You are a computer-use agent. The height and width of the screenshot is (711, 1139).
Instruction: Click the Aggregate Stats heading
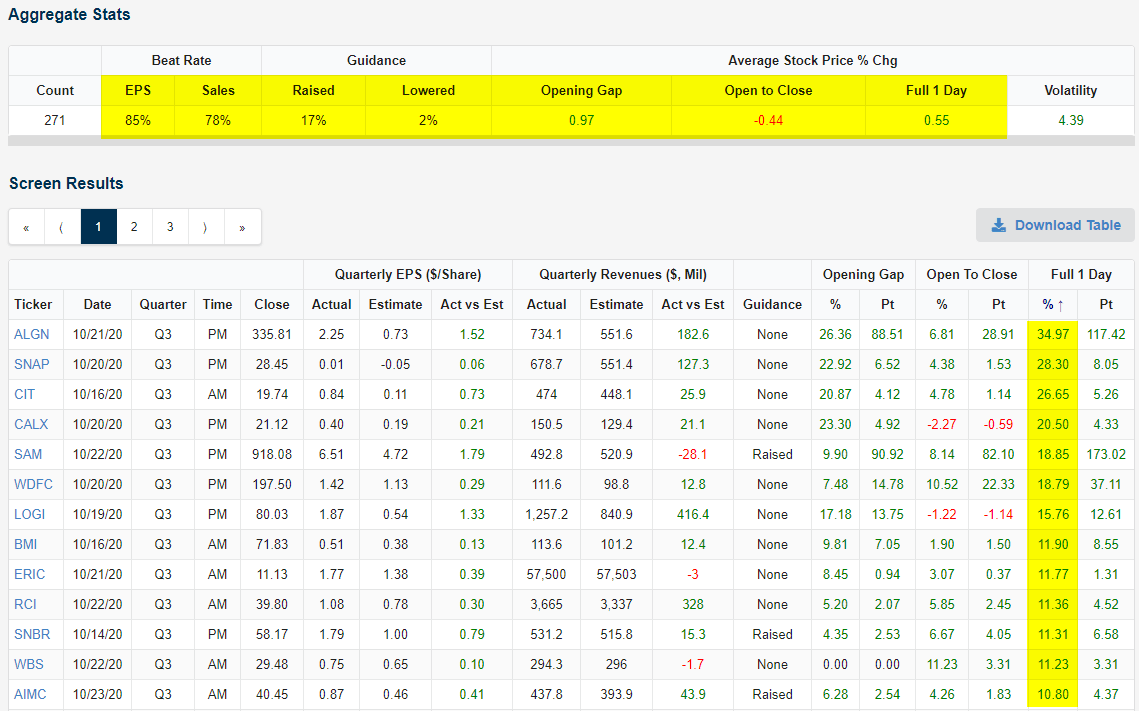(69, 15)
